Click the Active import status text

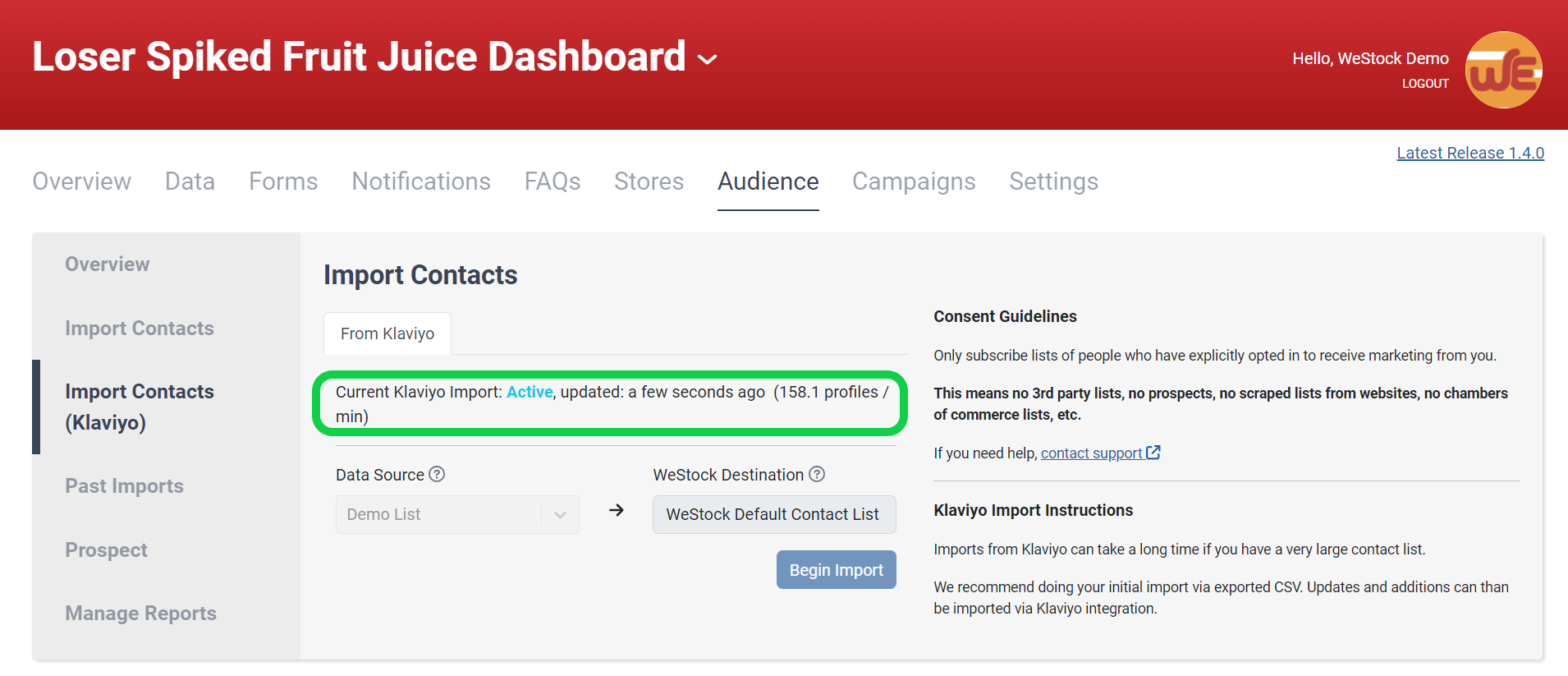tap(530, 392)
